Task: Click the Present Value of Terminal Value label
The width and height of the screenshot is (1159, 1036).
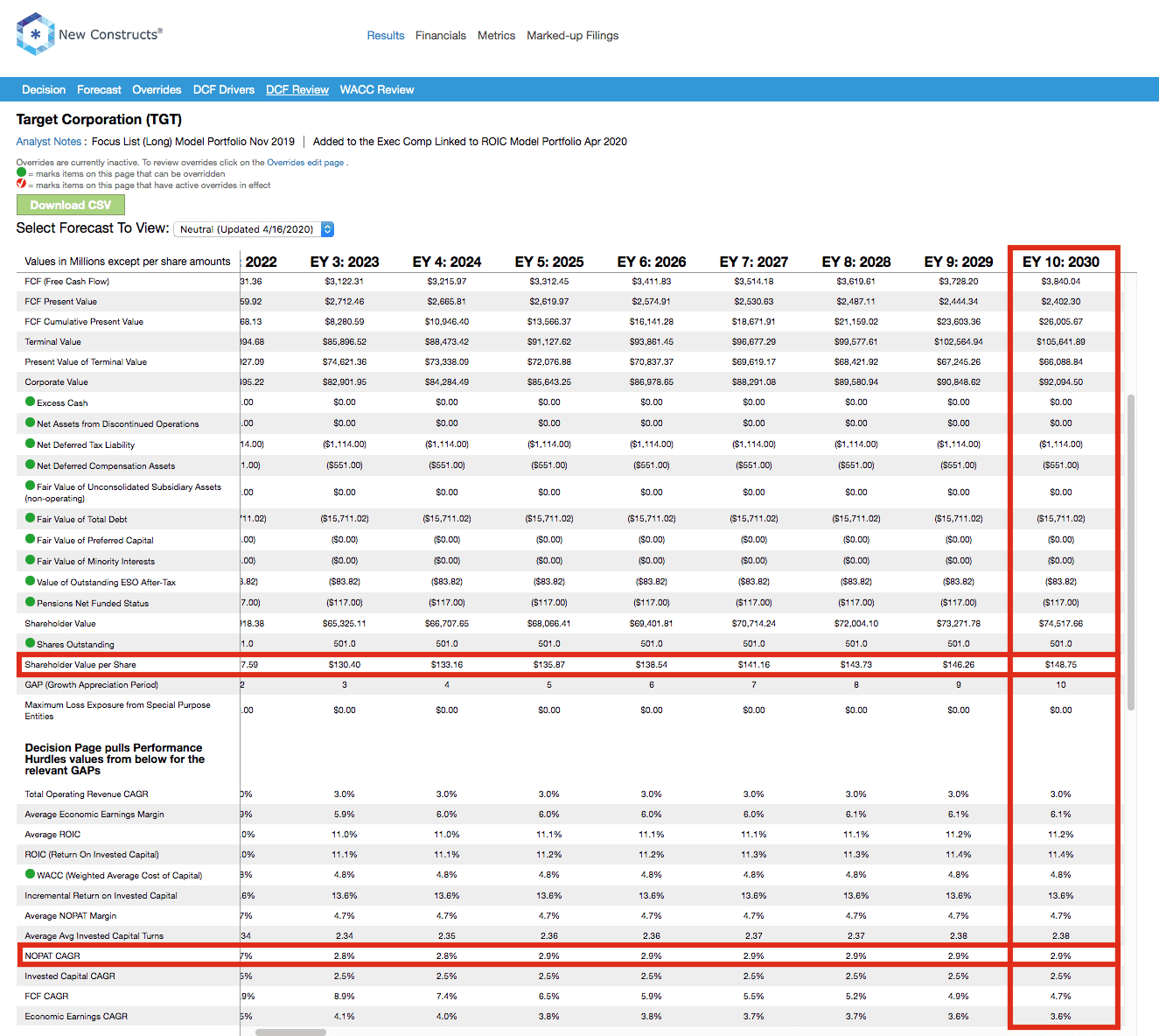Action: pos(86,362)
